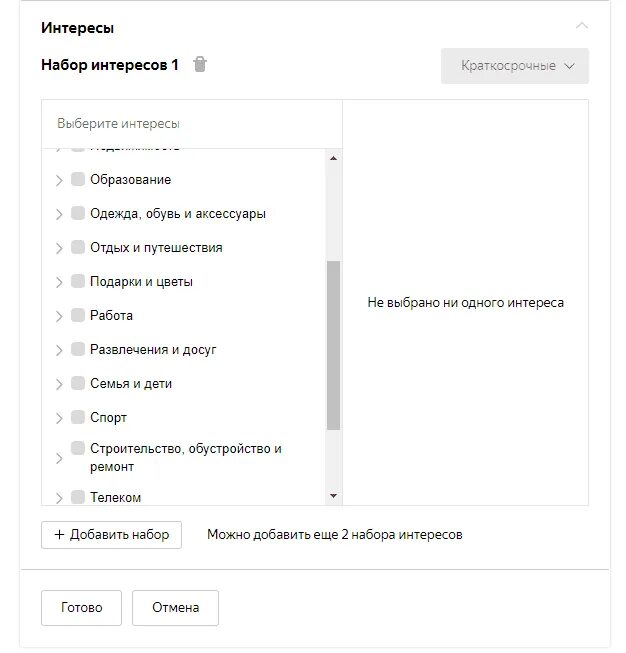Collapse the Интересы section chevron
Viewport: 626px width, 653px height.
[x=582, y=26]
